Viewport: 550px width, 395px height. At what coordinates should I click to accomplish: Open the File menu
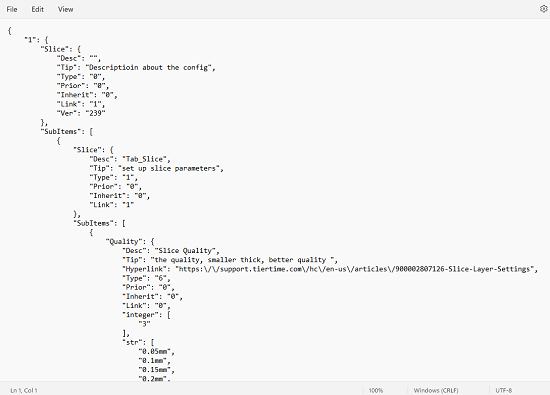pos(12,9)
